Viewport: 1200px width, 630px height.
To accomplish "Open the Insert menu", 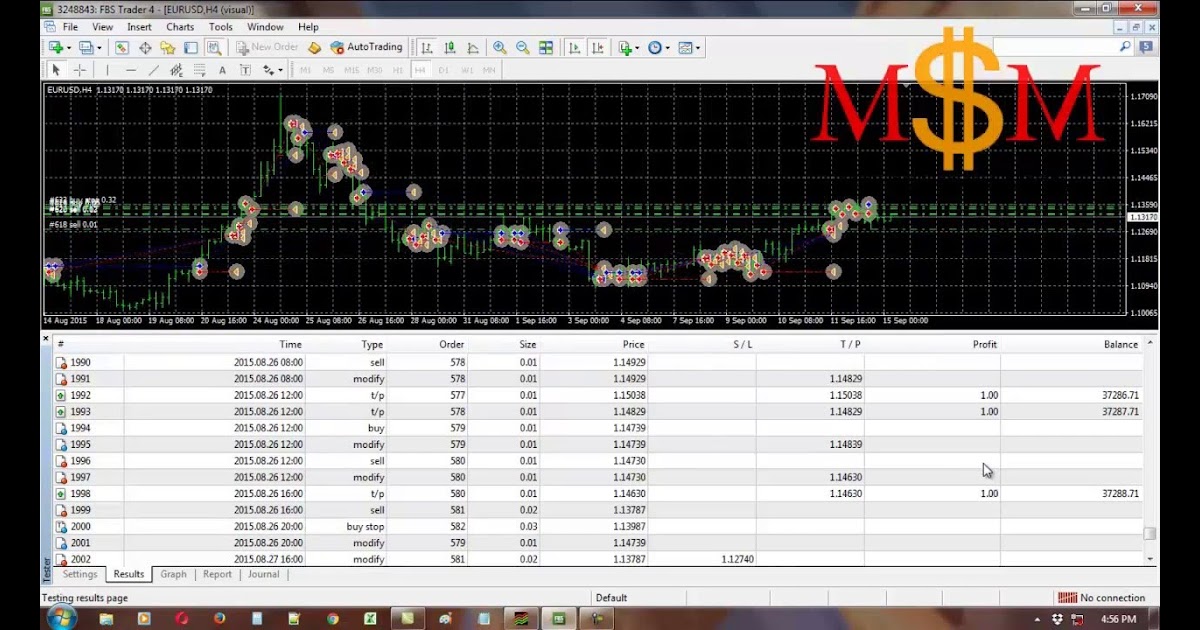I will (x=140, y=27).
